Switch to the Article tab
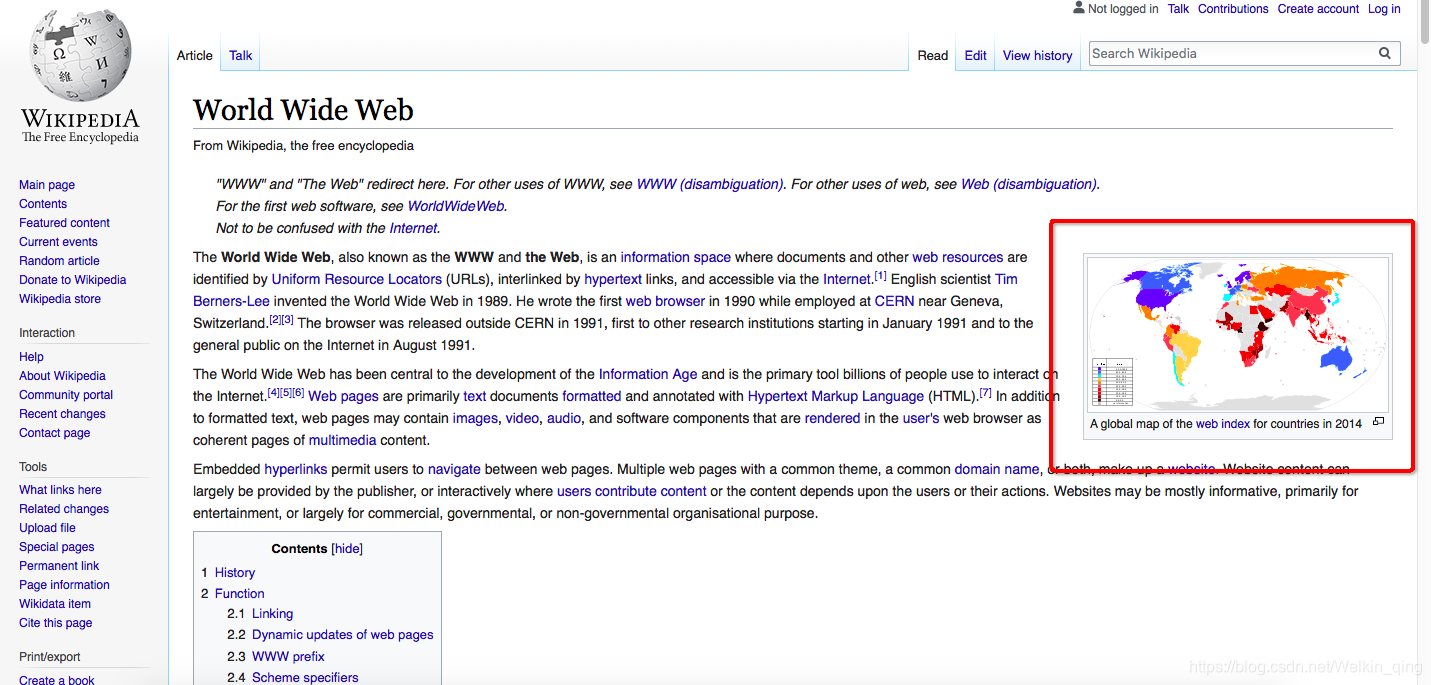Viewport: 1431px width, 685px height. [x=195, y=56]
